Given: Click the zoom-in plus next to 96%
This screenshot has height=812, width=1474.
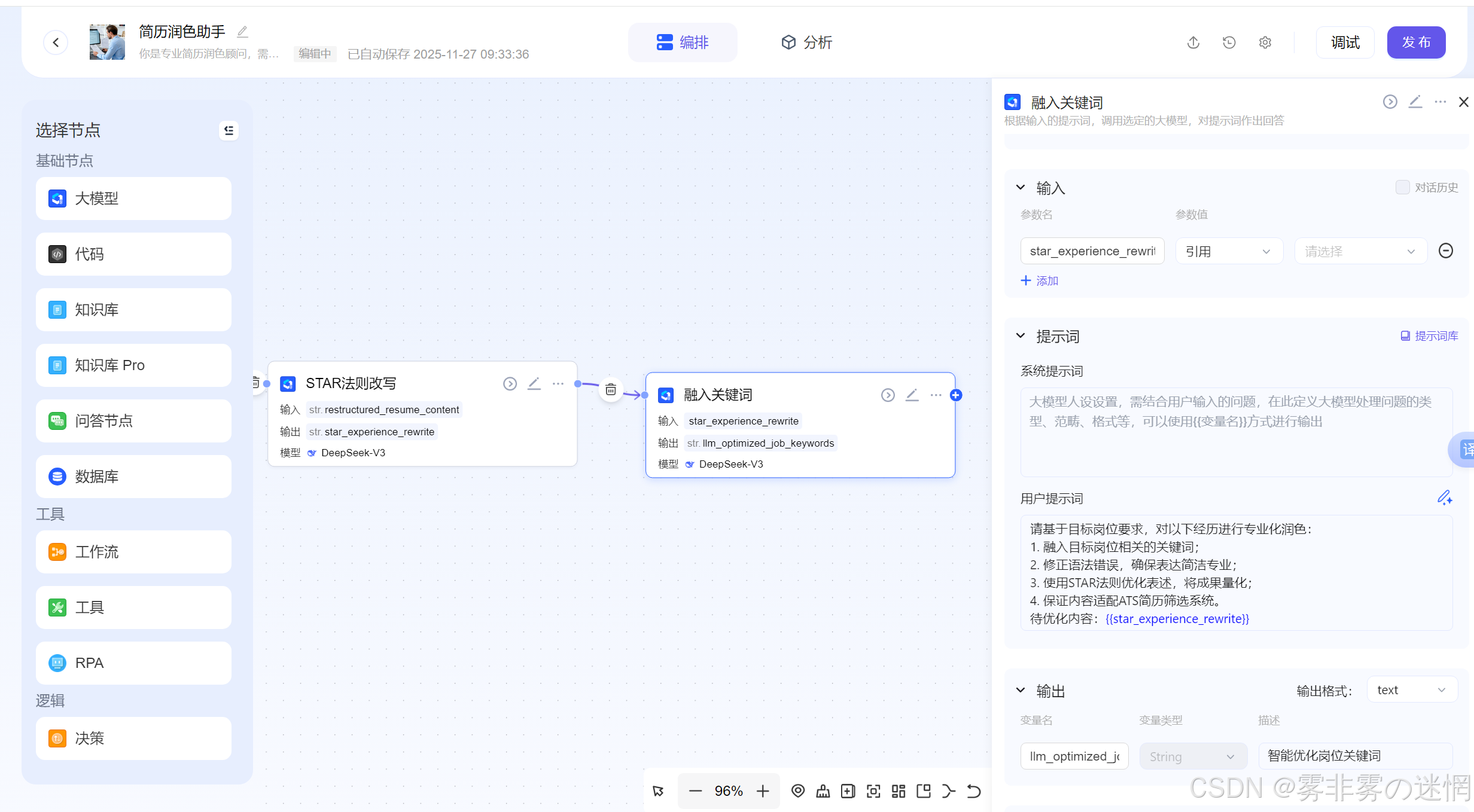Looking at the screenshot, I should coord(763,791).
